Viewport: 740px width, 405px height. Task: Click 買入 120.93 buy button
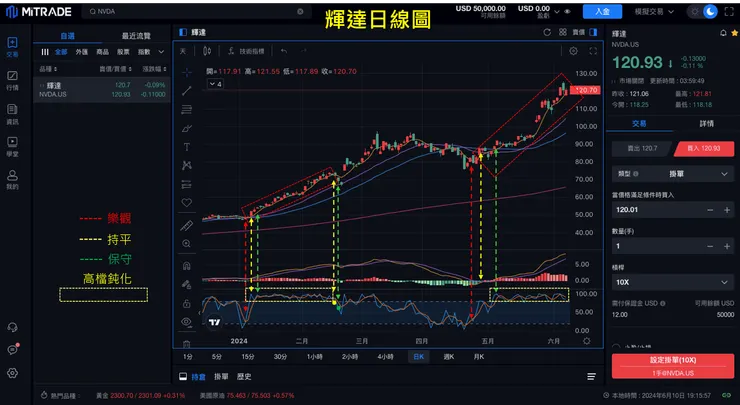point(704,149)
